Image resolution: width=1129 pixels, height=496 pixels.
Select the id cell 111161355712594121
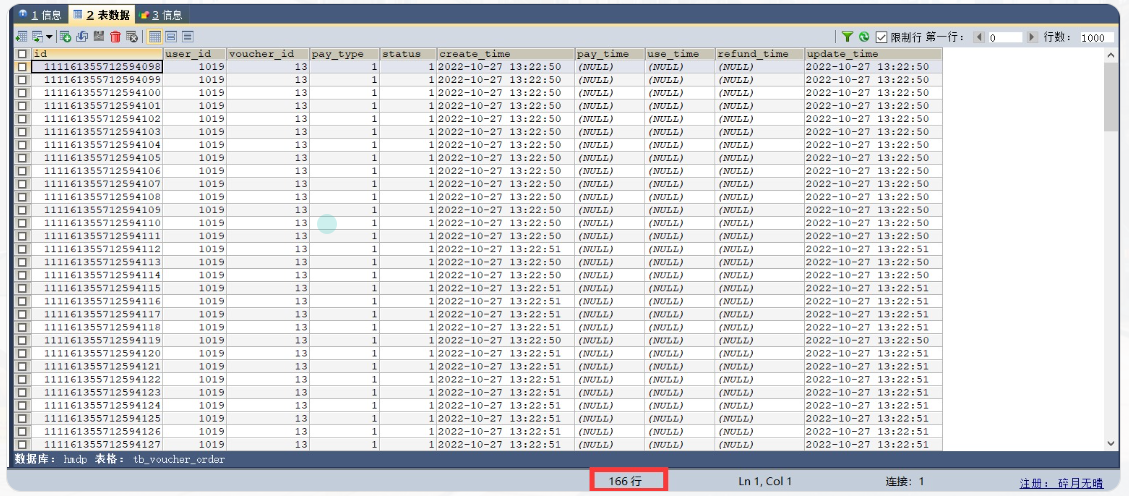click(97, 366)
